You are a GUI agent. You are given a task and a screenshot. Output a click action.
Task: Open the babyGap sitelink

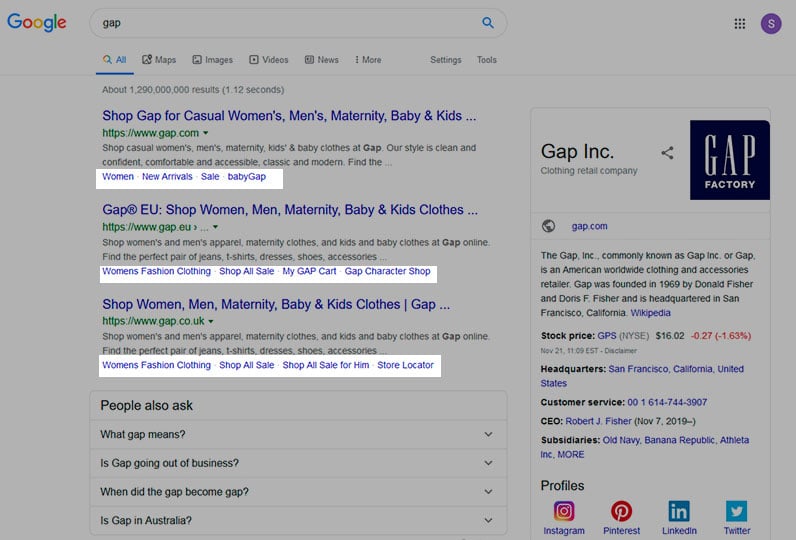tap(246, 177)
